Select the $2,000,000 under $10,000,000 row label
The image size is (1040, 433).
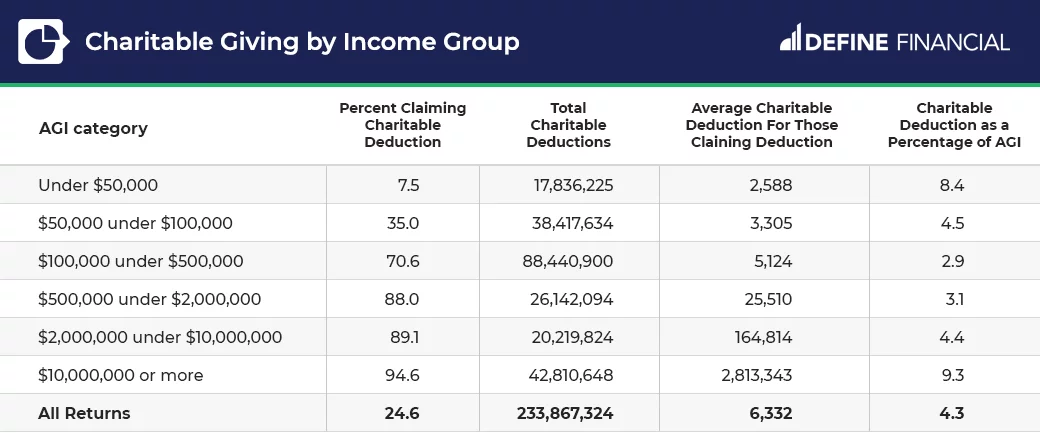(160, 338)
